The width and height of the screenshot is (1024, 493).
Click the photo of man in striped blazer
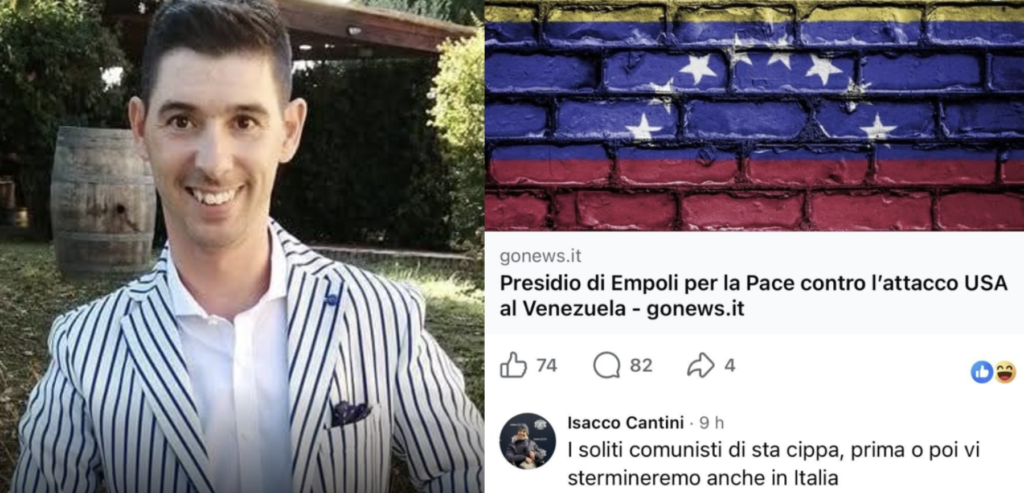[x=242, y=247]
